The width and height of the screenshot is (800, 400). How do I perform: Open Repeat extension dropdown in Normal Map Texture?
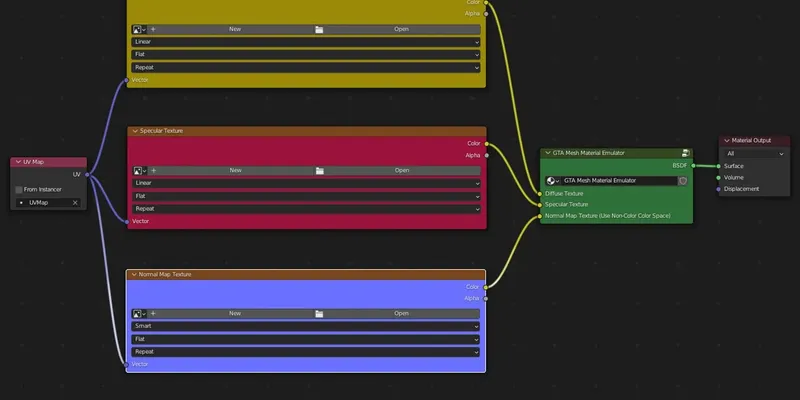(306, 352)
